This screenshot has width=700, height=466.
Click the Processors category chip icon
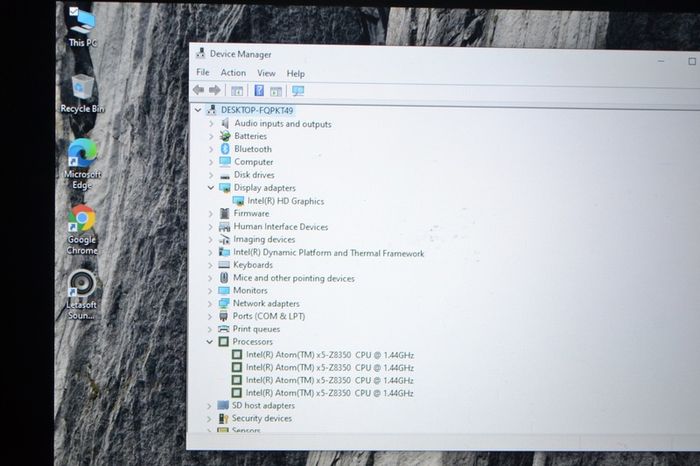[223, 342]
